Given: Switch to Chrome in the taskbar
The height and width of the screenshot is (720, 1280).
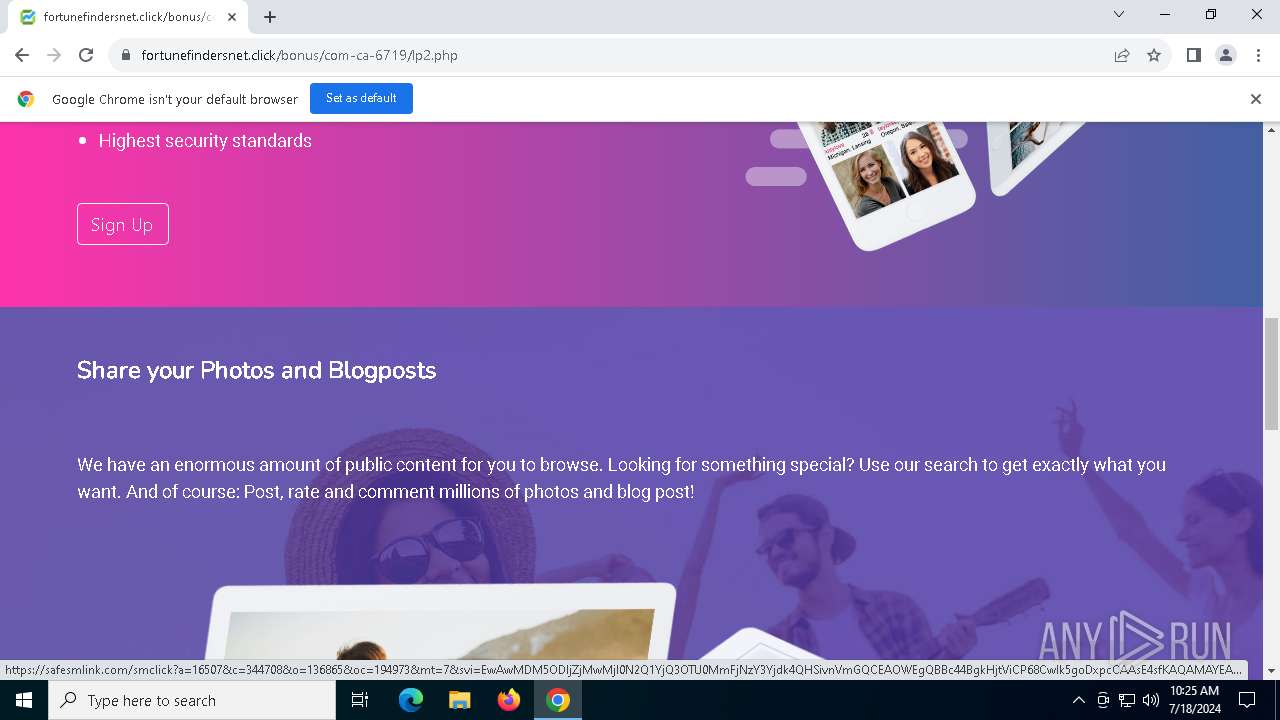Looking at the screenshot, I should click(x=558, y=700).
